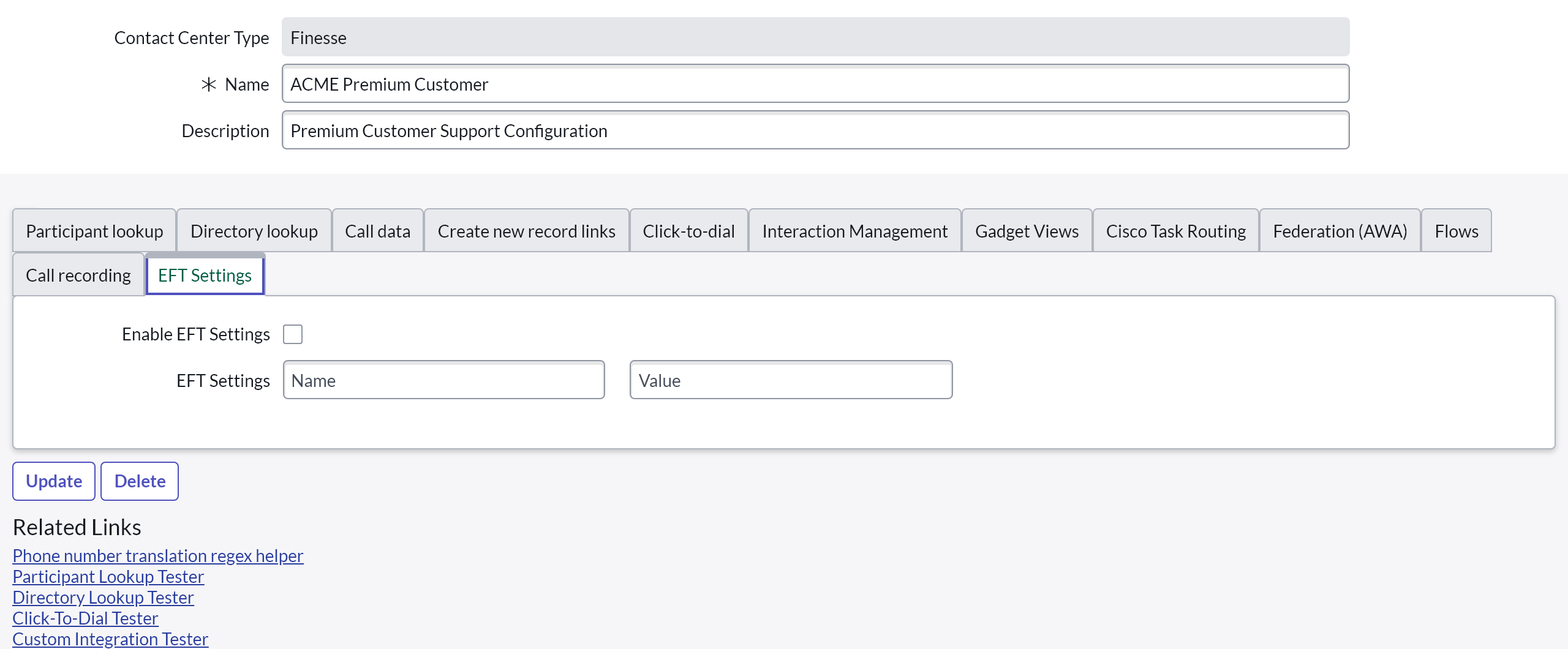
Task: Select the Cisco Task Routing tab
Action: tap(1175, 231)
